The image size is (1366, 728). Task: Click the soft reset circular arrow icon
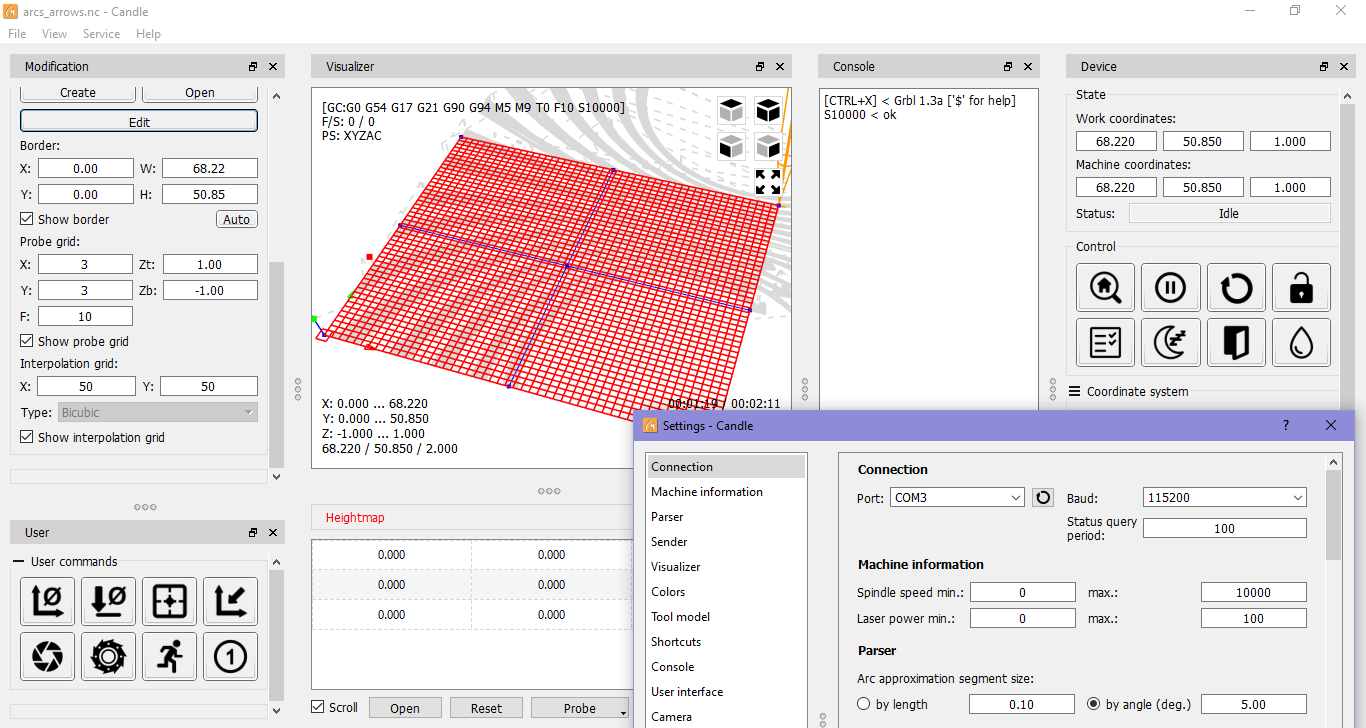(x=1236, y=287)
